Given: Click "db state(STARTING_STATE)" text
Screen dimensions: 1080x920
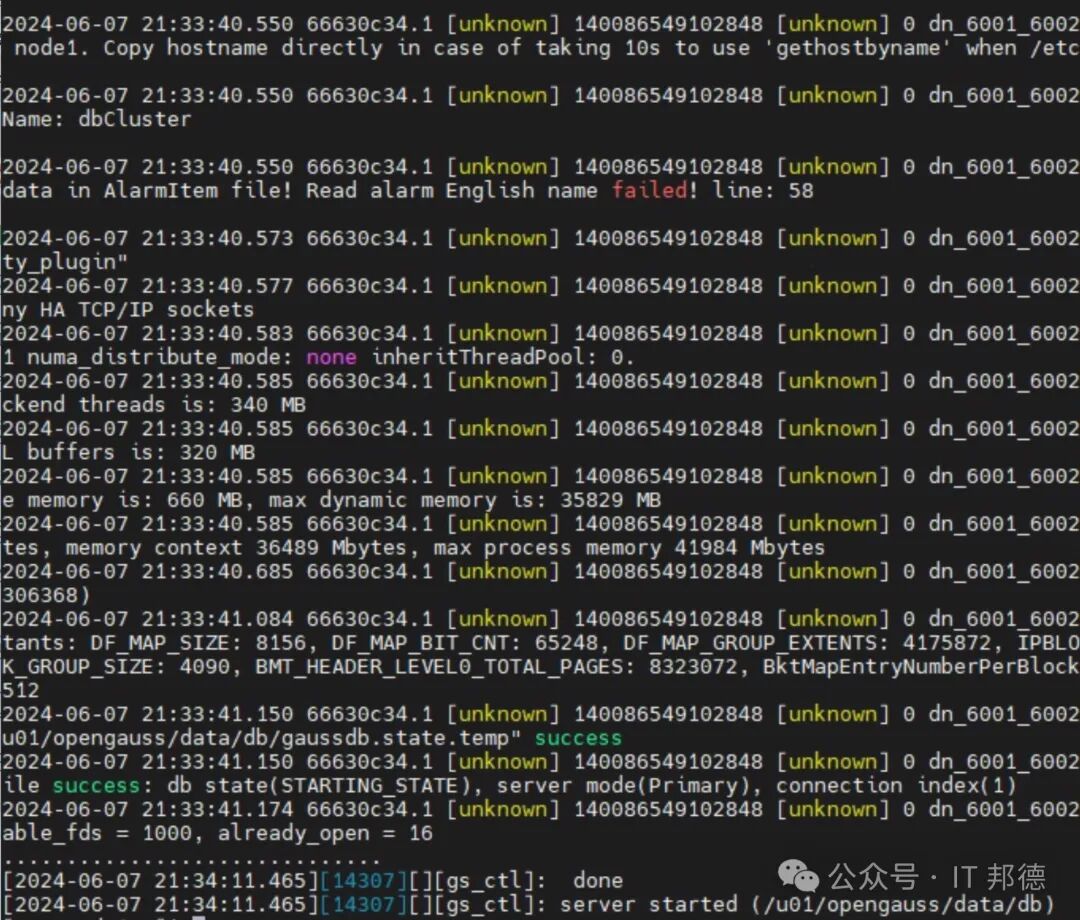Looking at the screenshot, I should [x=318, y=785].
